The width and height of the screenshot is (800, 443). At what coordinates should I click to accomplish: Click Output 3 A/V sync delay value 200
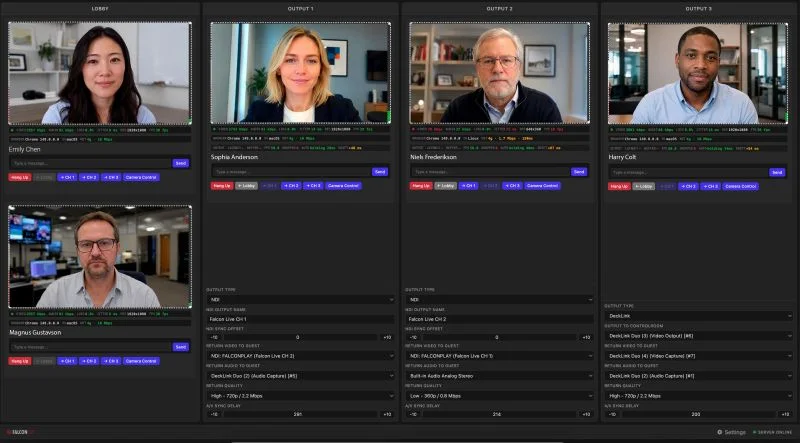(698, 414)
